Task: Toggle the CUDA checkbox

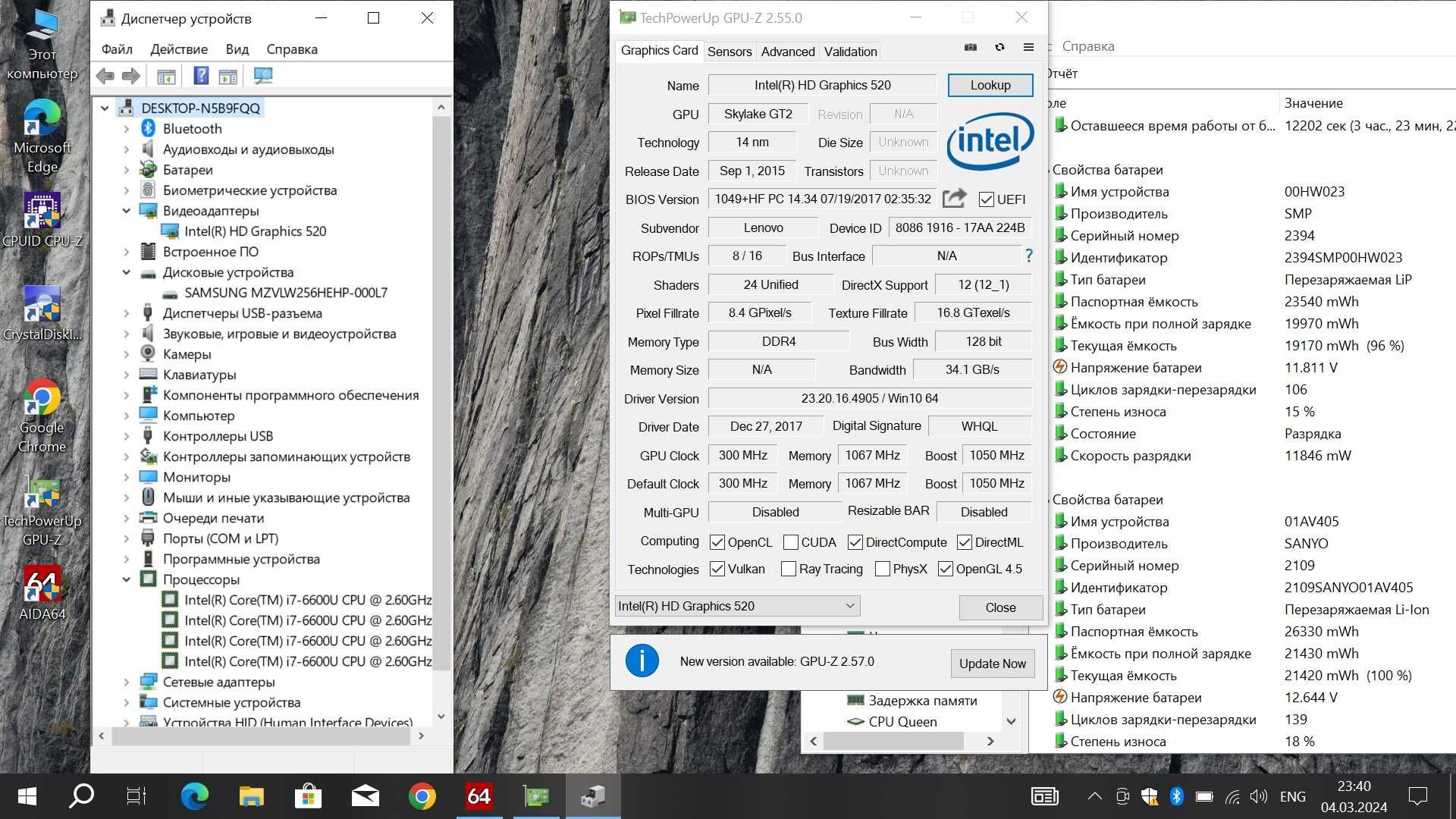Action: 790,542
